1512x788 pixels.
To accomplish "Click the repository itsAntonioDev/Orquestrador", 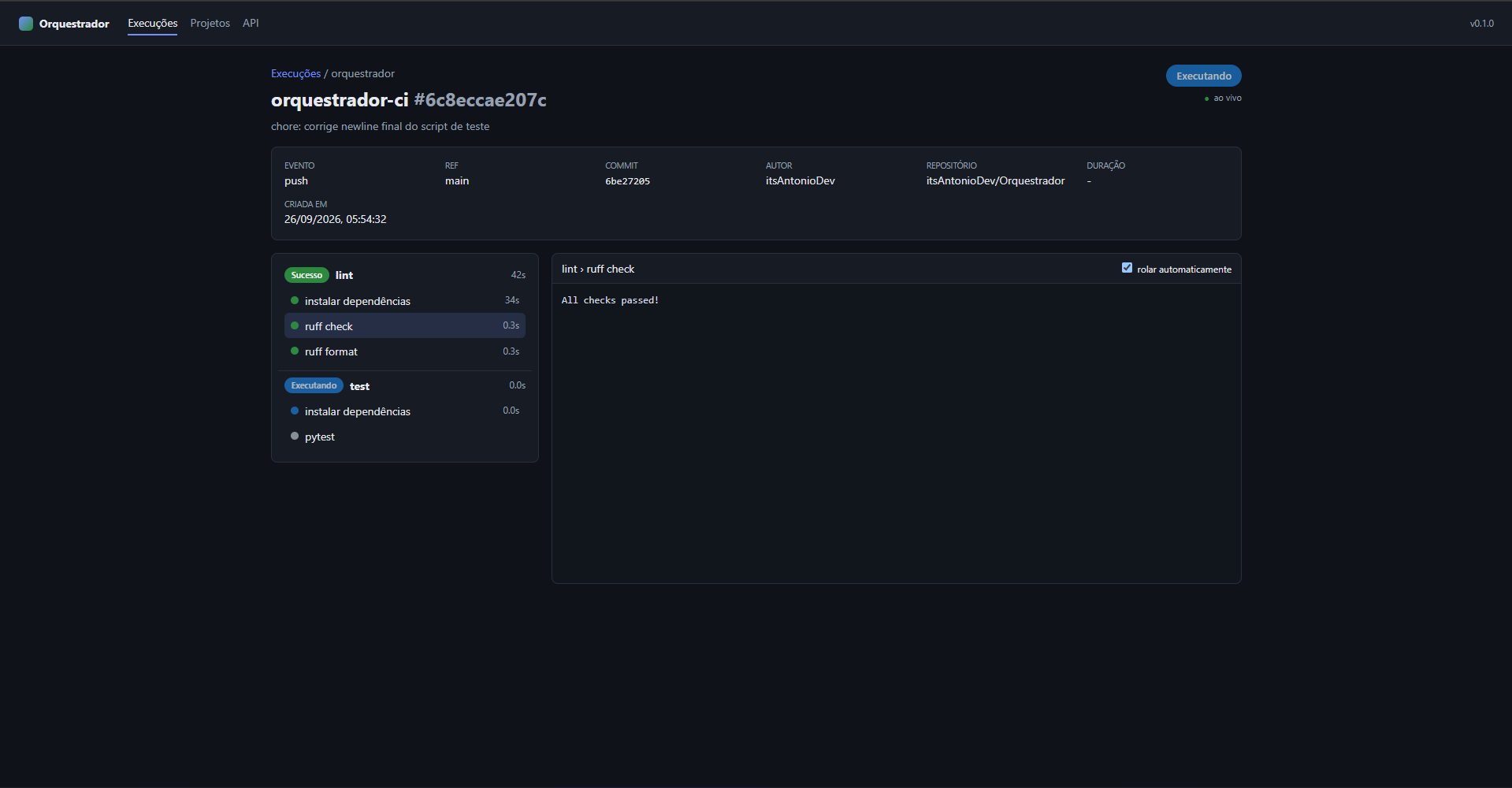I will pyautogui.click(x=995, y=180).
